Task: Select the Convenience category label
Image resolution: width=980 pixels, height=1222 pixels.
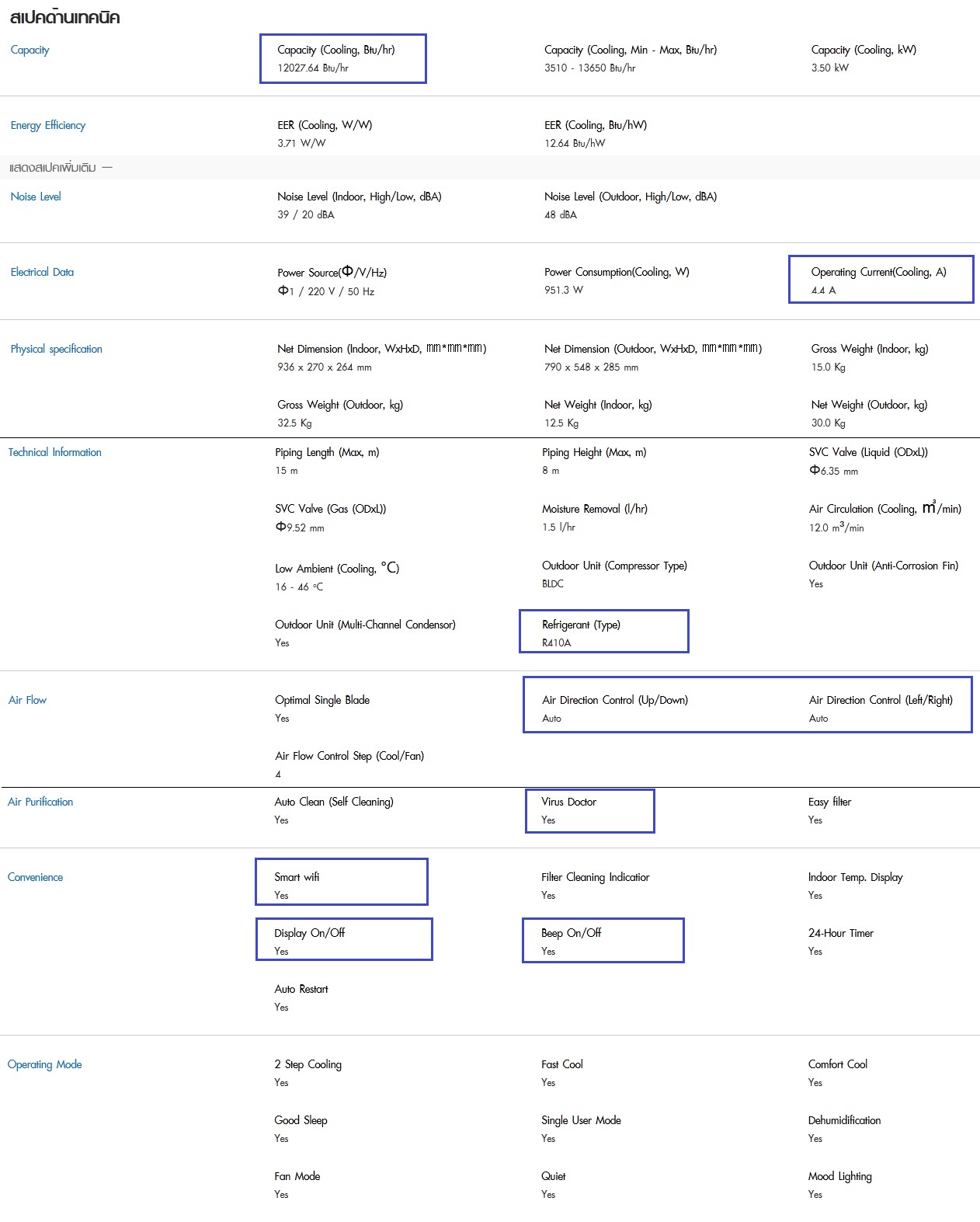Action: click(35, 877)
